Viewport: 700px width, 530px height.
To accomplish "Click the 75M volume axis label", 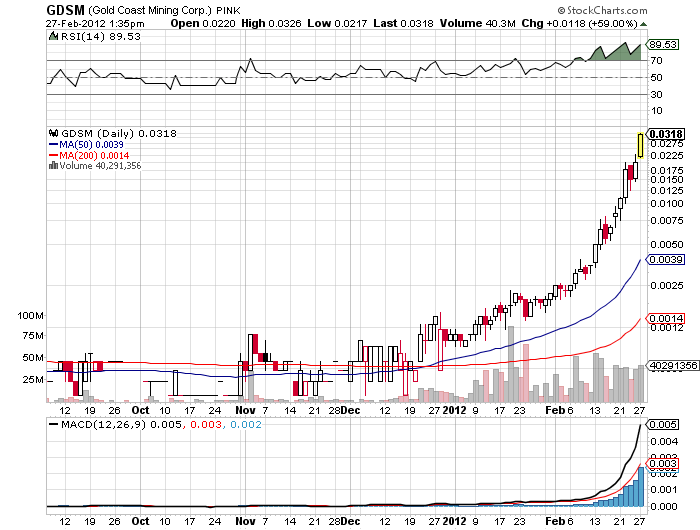I will pos(33,336).
